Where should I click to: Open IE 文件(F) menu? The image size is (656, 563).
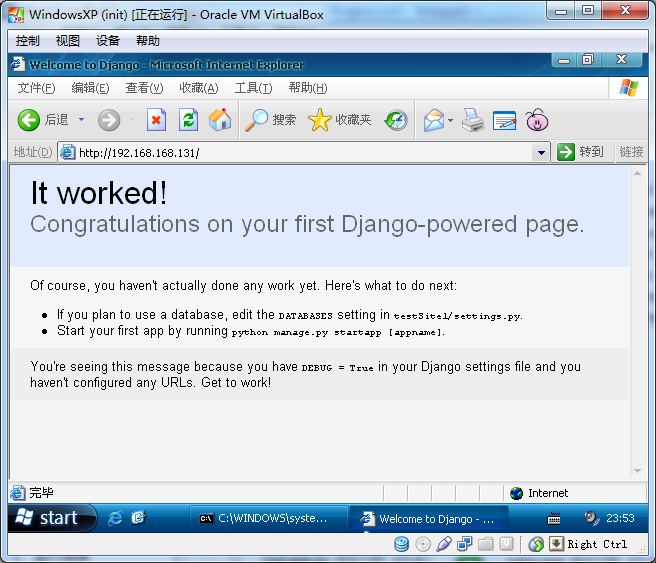36,88
